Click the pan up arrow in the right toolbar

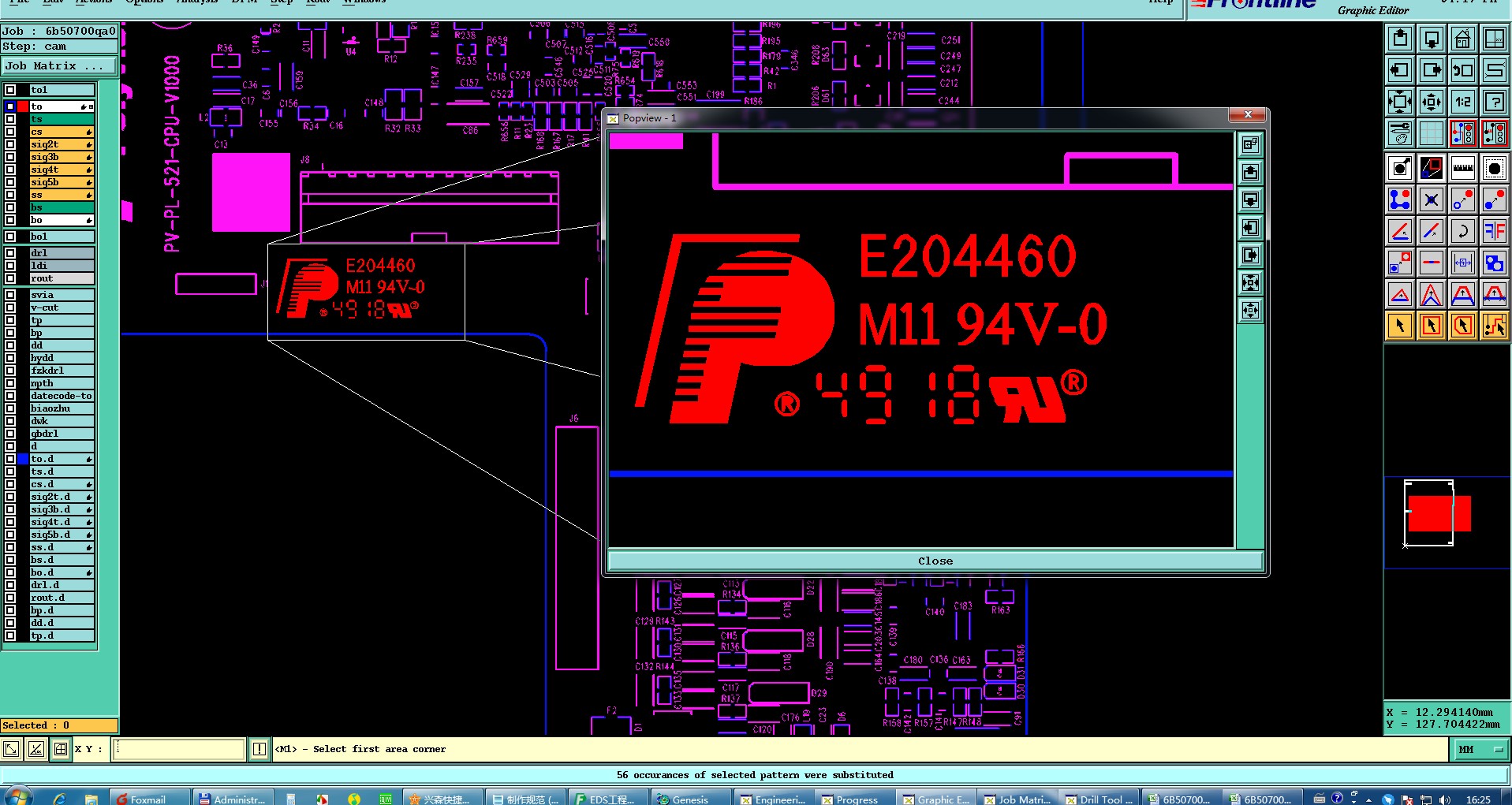tap(1400, 39)
